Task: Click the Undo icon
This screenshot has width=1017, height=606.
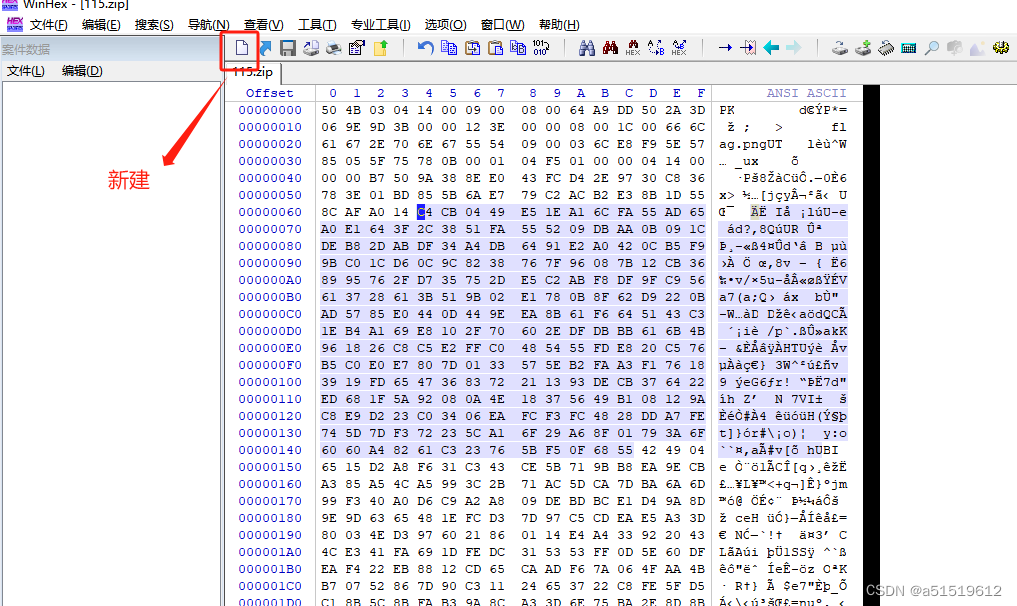Action: coord(426,46)
